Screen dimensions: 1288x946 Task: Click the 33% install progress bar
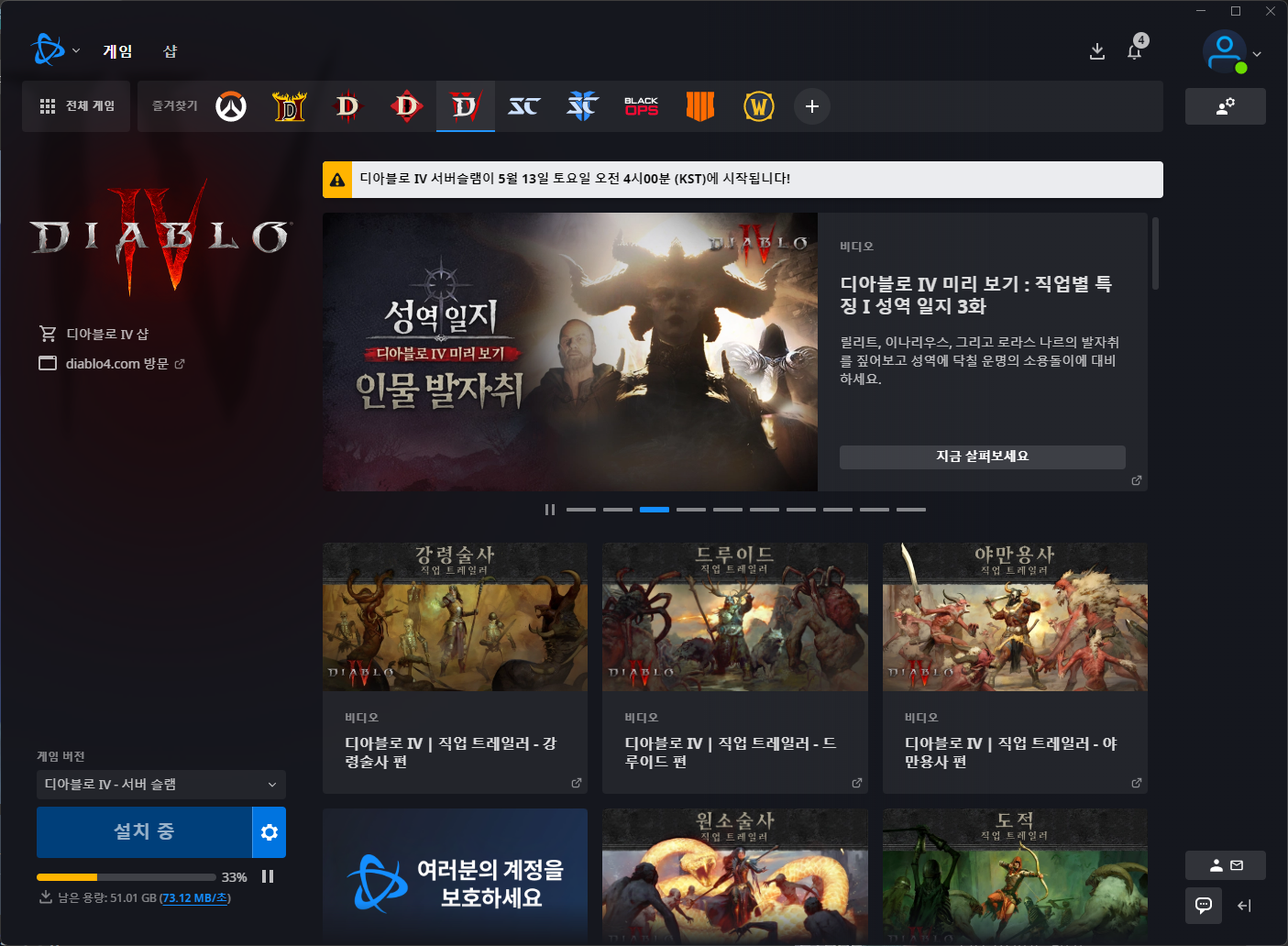(x=127, y=877)
